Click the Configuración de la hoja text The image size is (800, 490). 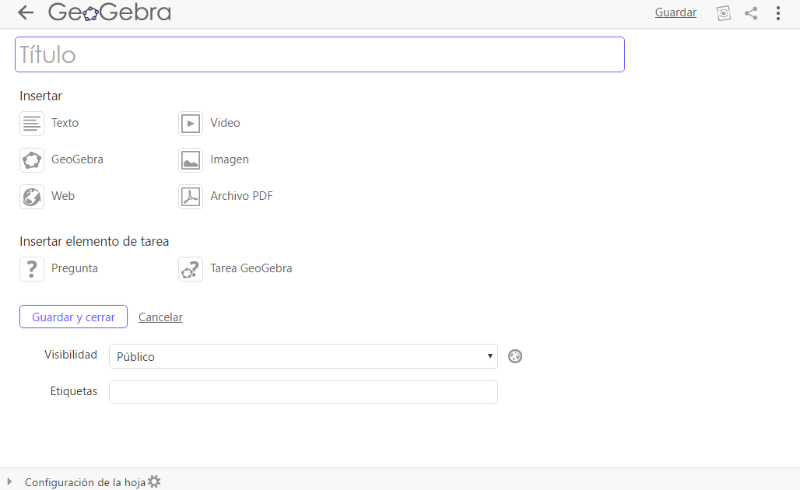[x=85, y=482]
